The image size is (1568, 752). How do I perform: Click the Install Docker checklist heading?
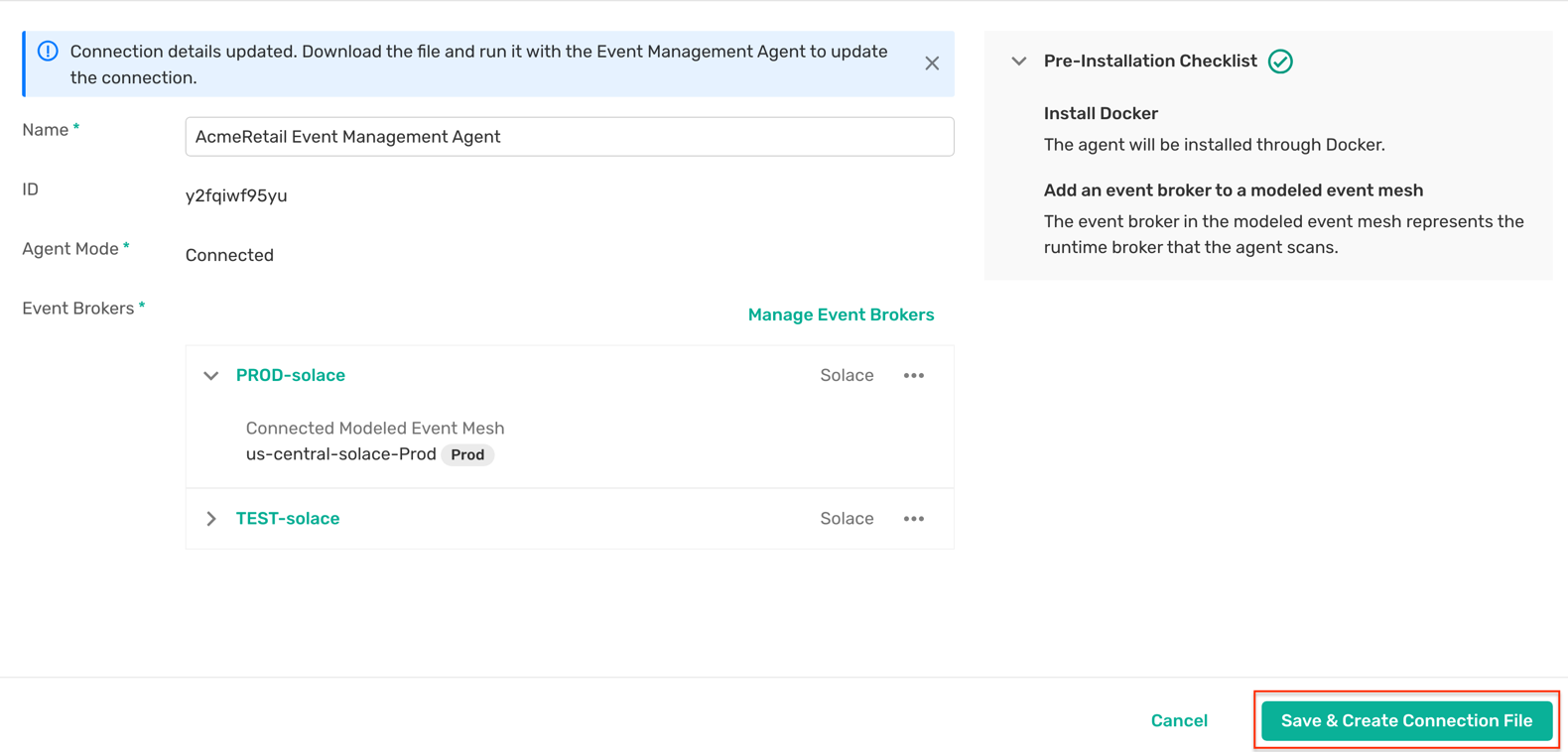(x=1101, y=114)
